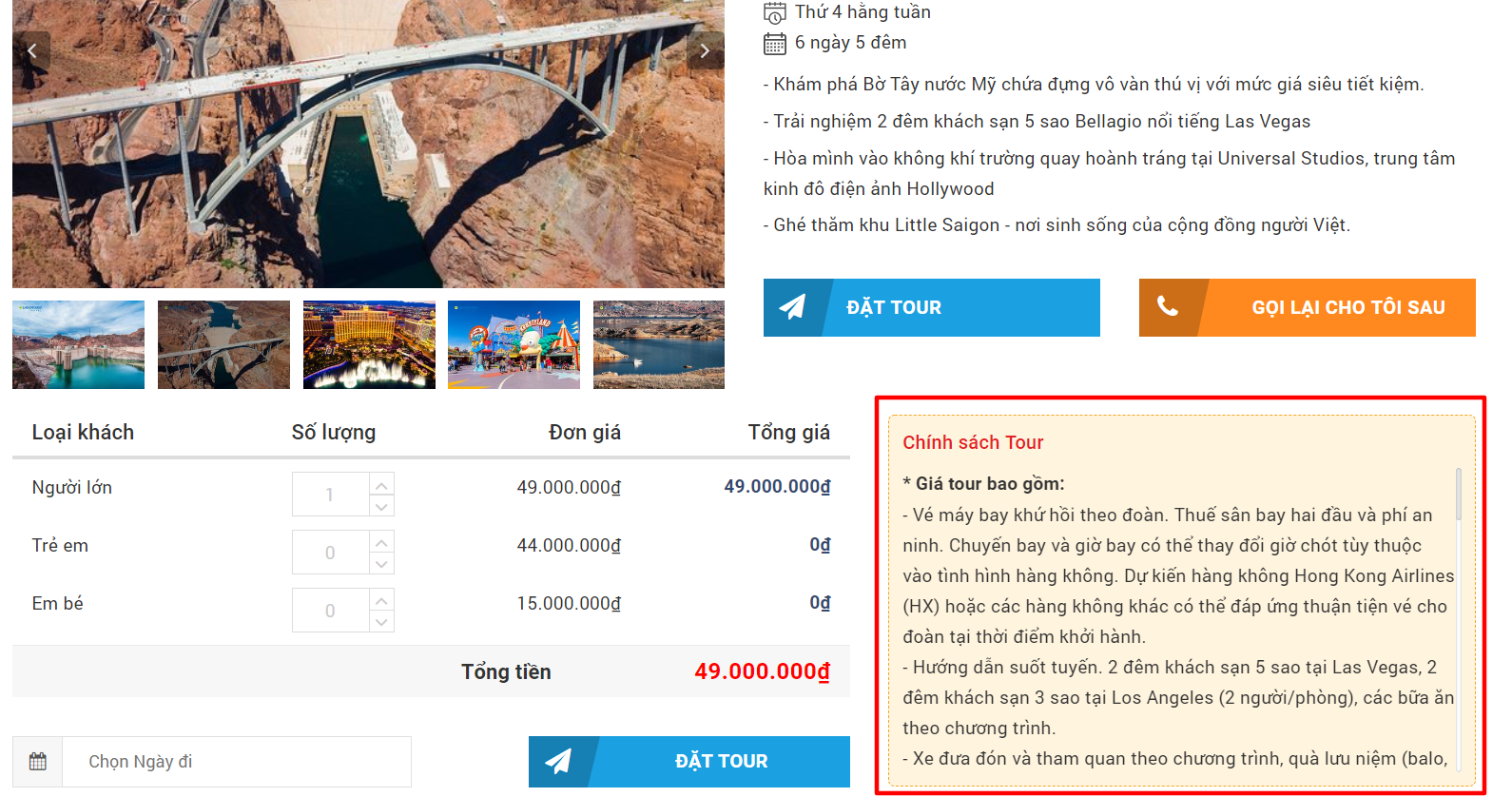
Task: Go to the previous slideshow image
Action: (32, 50)
